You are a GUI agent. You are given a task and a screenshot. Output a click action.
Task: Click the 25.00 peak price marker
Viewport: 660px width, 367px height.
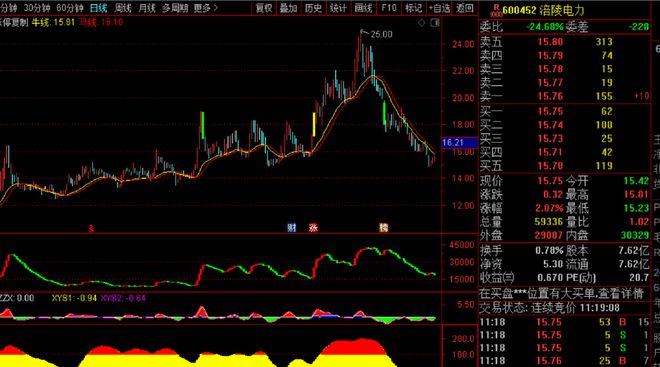(381, 35)
